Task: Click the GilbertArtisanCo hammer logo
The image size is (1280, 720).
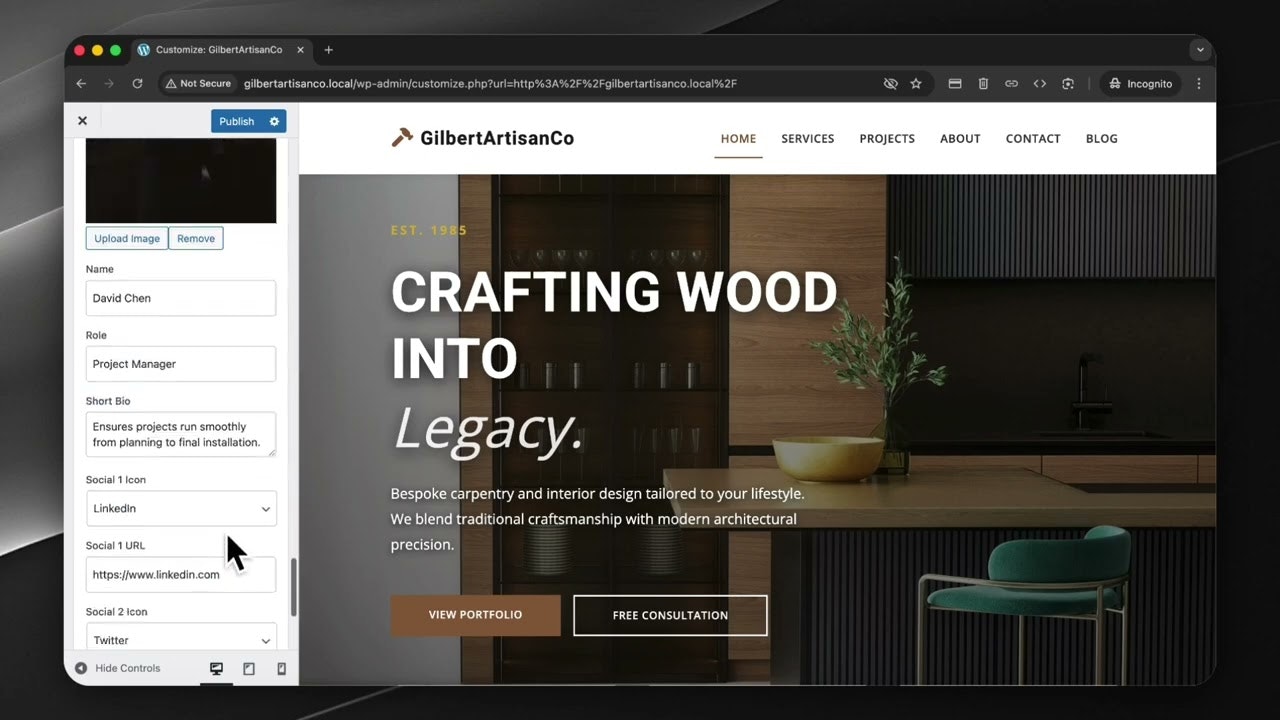Action: pyautogui.click(x=399, y=138)
